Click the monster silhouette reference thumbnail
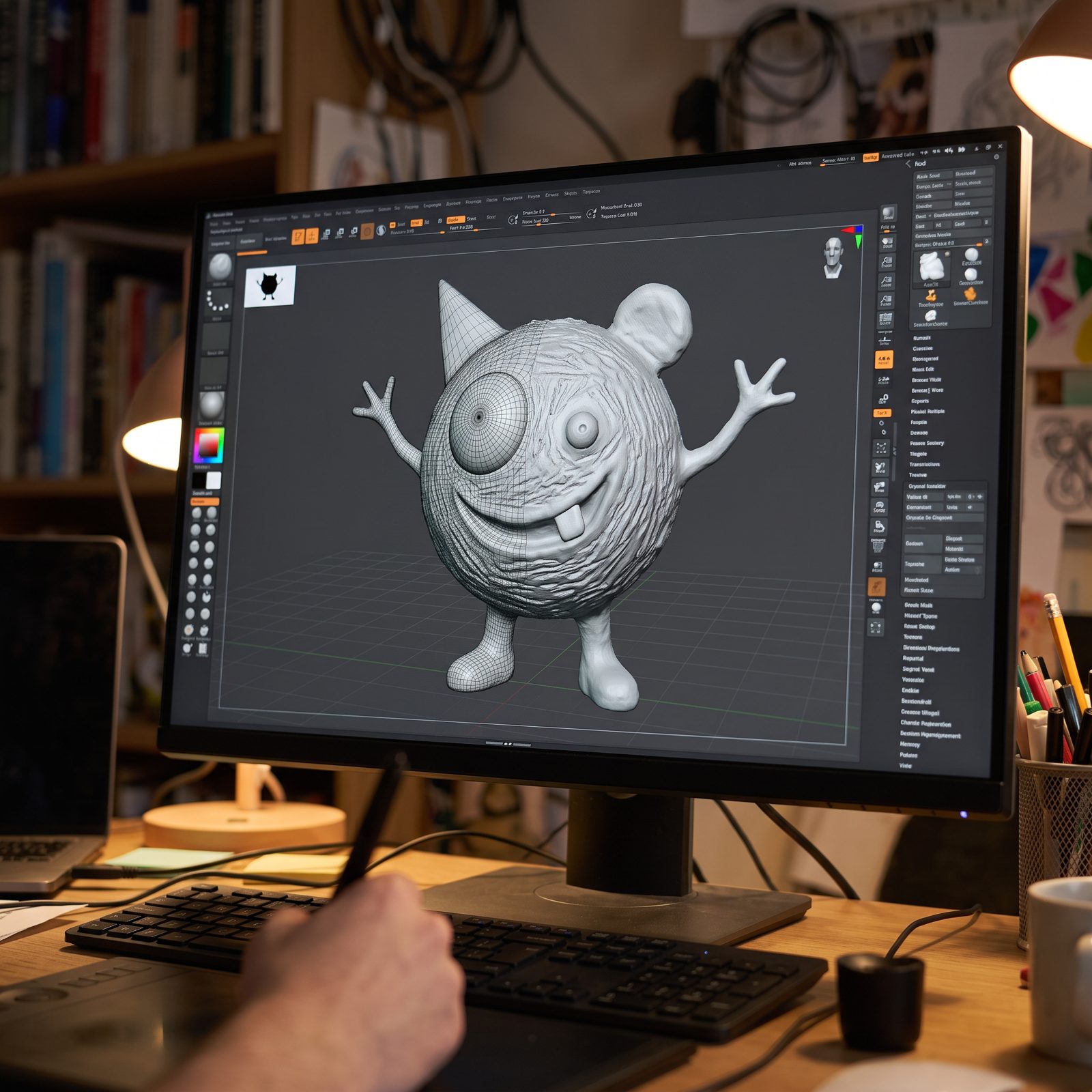The height and width of the screenshot is (1092, 1092). (270, 286)
